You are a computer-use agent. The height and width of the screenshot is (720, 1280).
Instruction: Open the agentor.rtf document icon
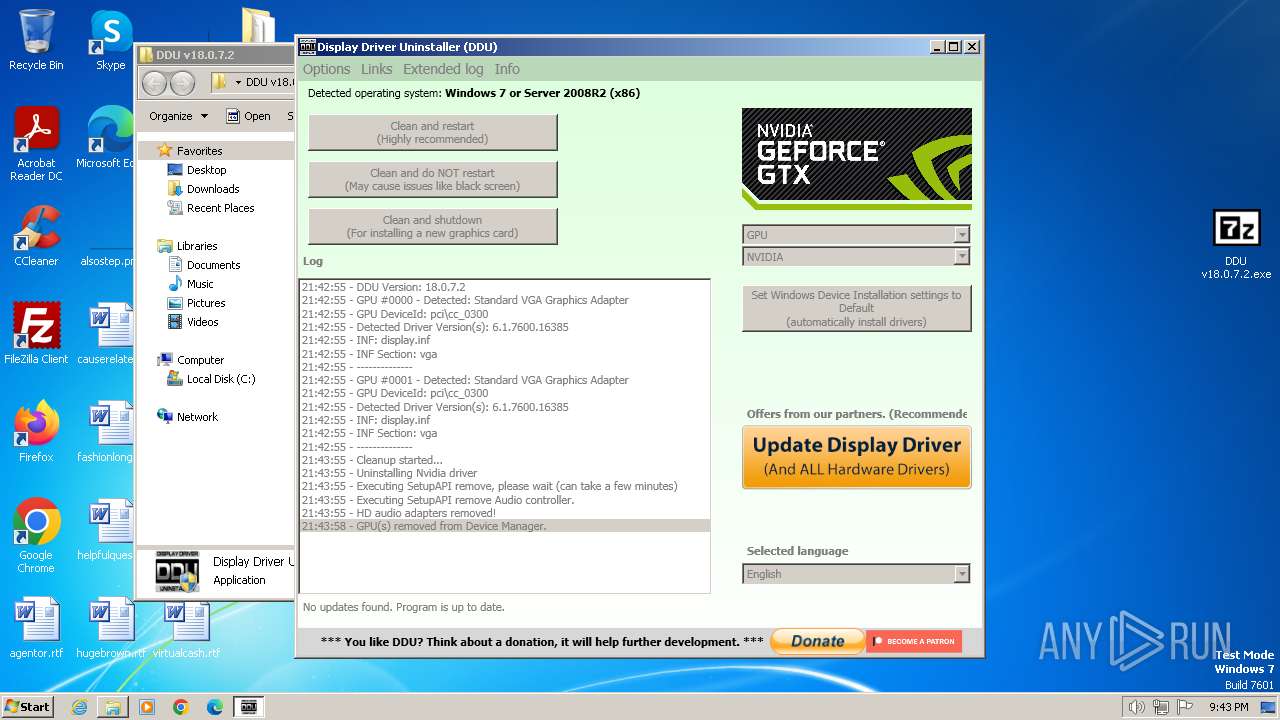(36, 628)
